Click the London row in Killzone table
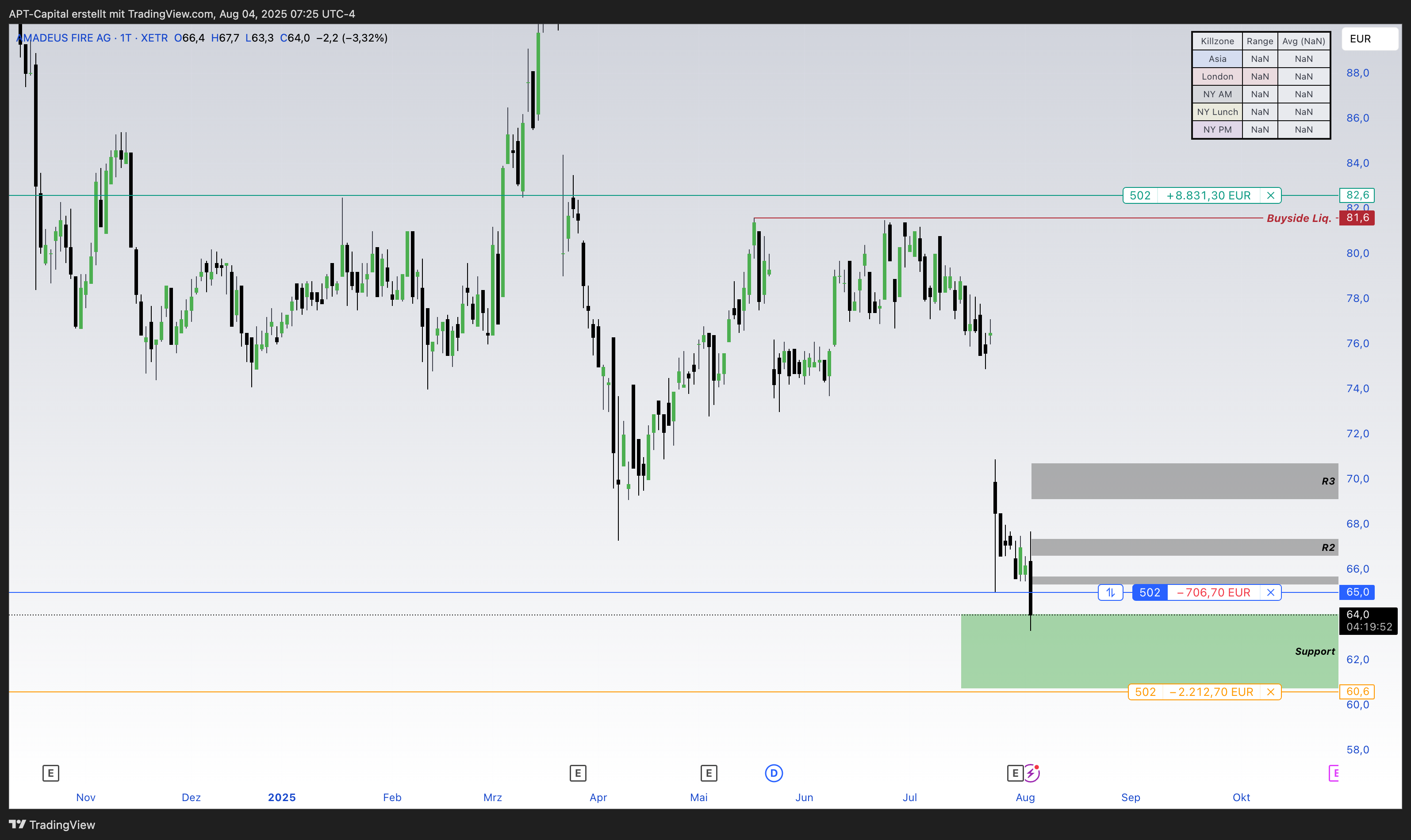 [1261, 76]
